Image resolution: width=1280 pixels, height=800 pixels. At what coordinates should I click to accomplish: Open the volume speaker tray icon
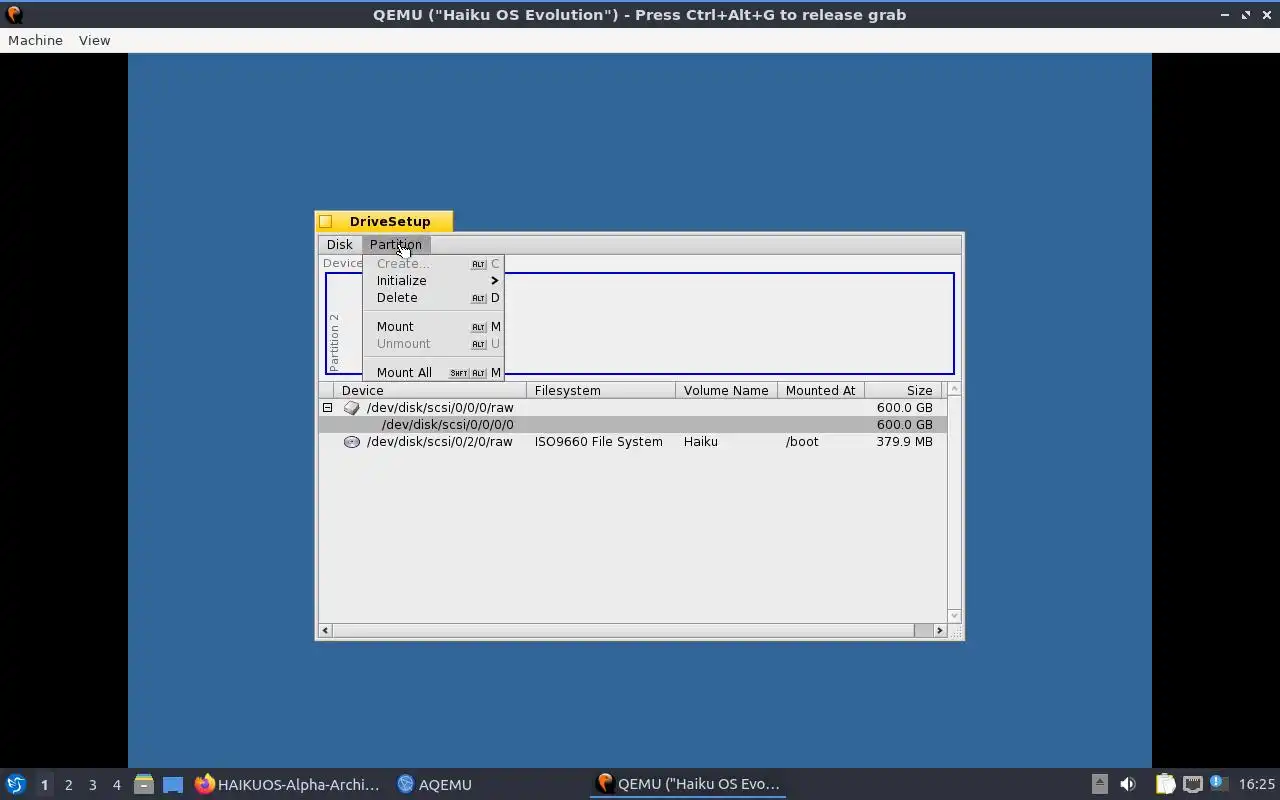pyautogui.click(x=1128, y=784)
